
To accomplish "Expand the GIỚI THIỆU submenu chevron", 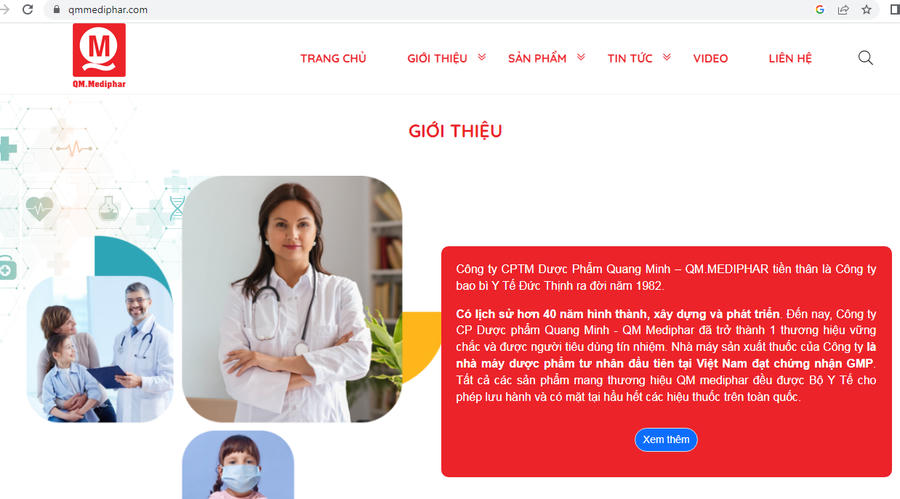I will (x=482, y=57).
